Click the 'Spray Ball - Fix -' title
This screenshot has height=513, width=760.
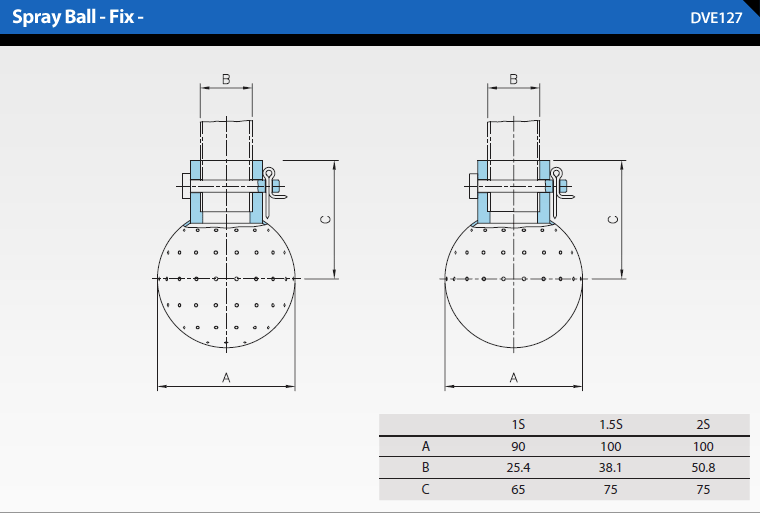tap(78, 17)
